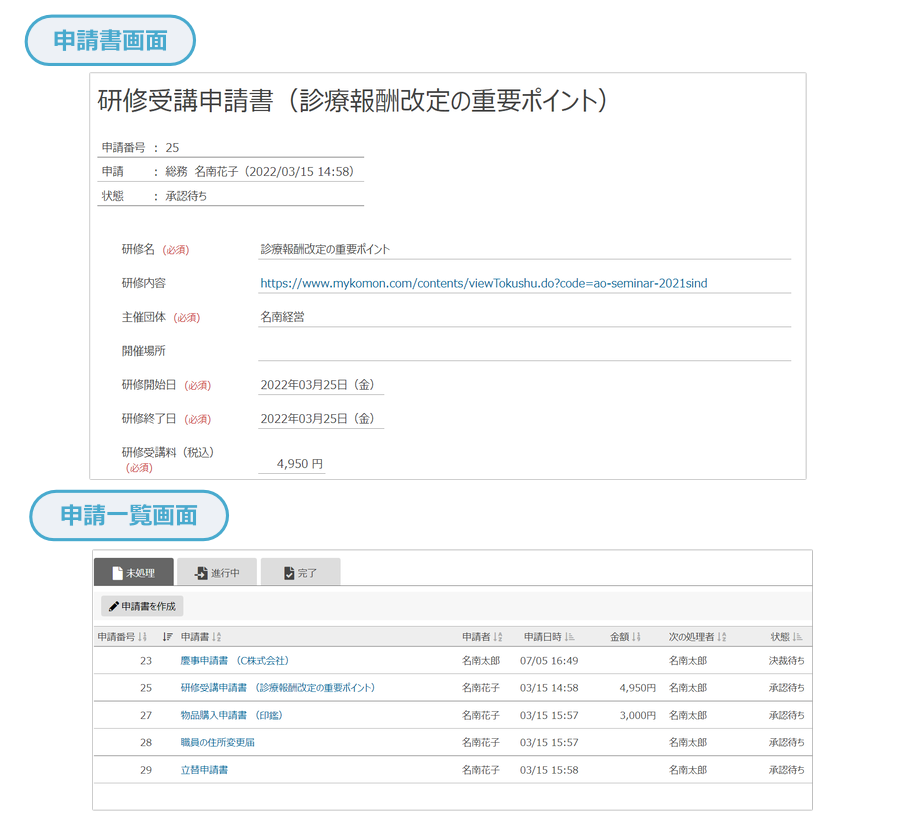Open the mykomon.com seminar URL link
Image resolution: width=900 pixels, height=840 pixels.
click(483, 283)
